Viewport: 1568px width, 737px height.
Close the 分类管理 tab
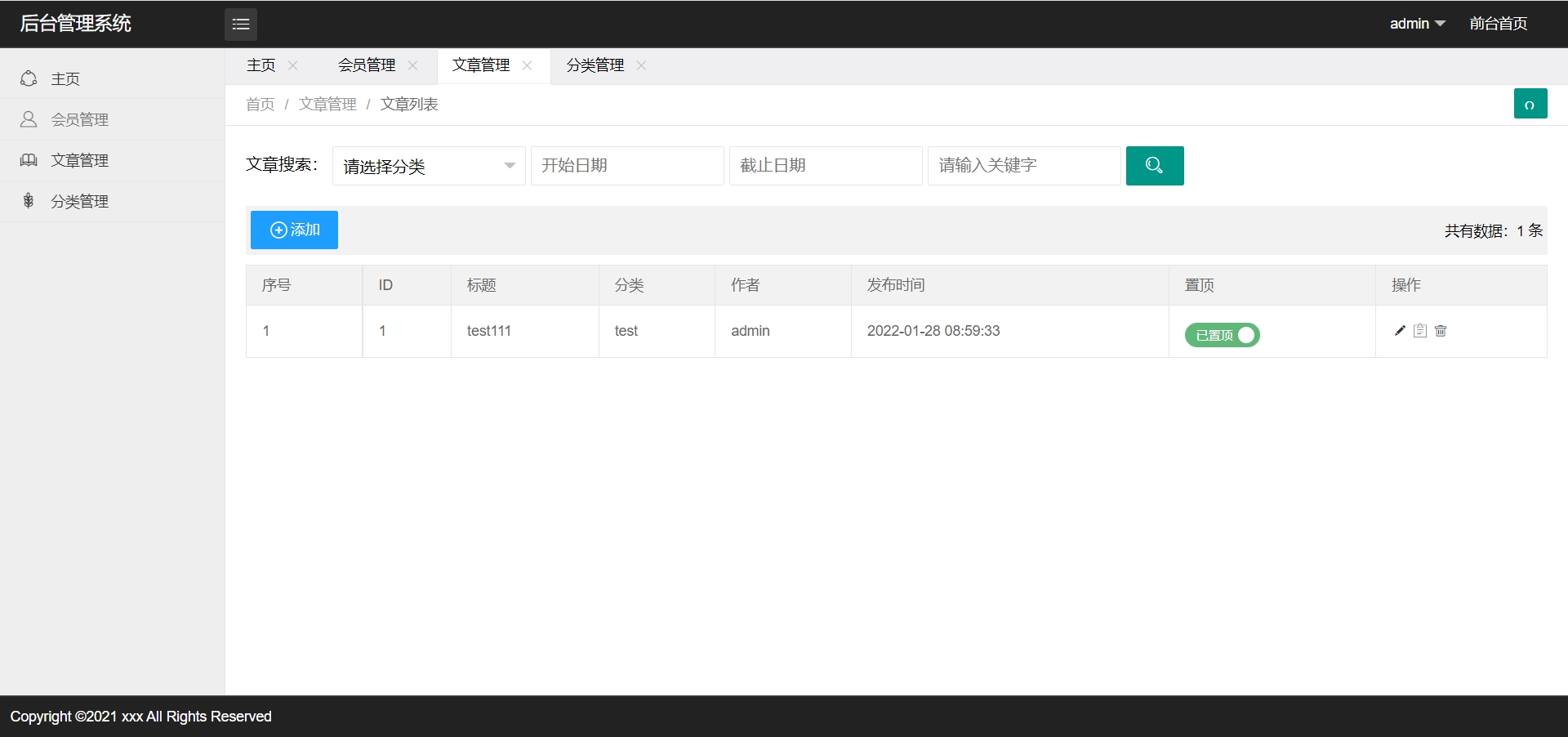[641, 65]
